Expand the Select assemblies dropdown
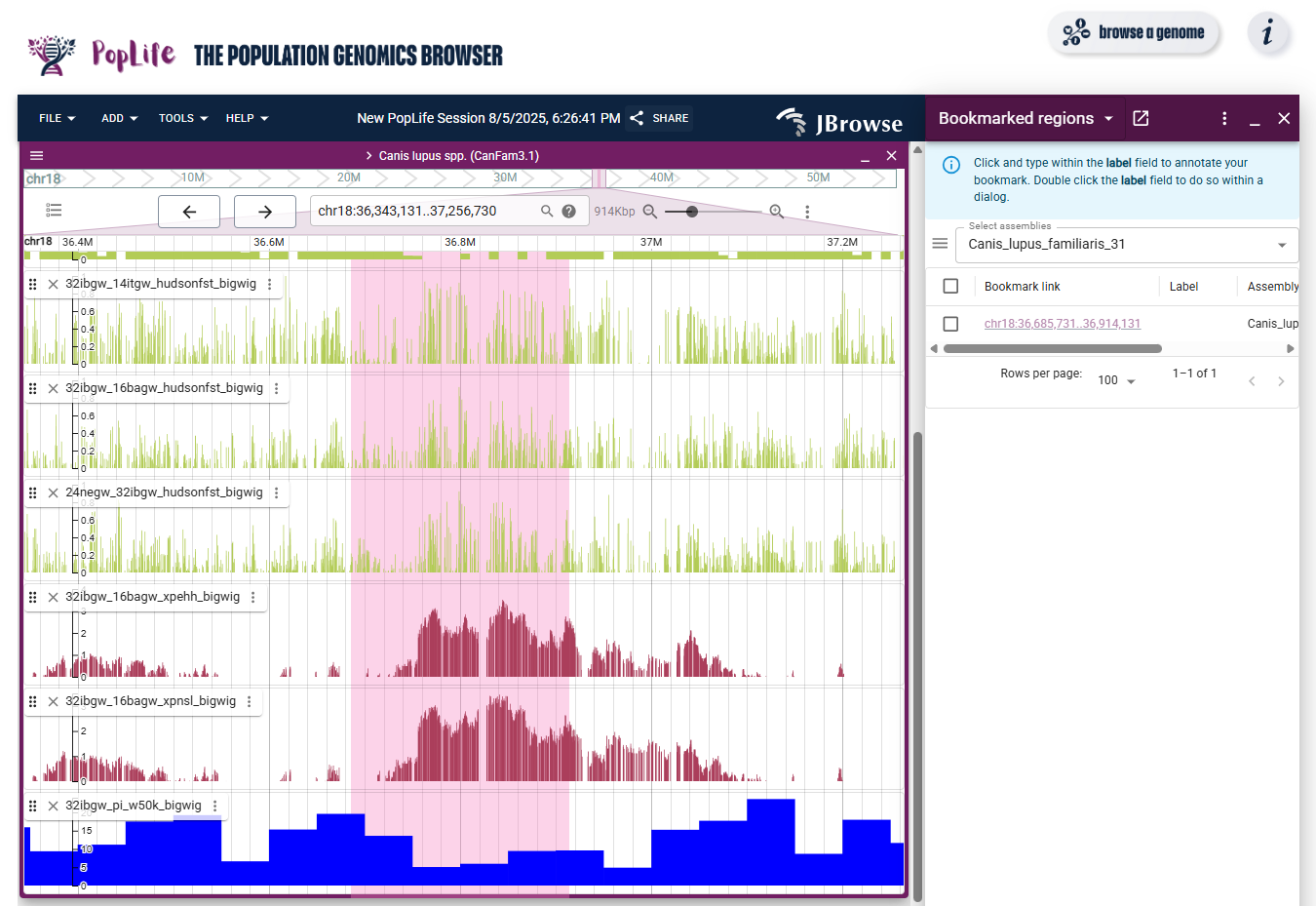Viewport: 1316px width, 906px height. (1281, 245)
